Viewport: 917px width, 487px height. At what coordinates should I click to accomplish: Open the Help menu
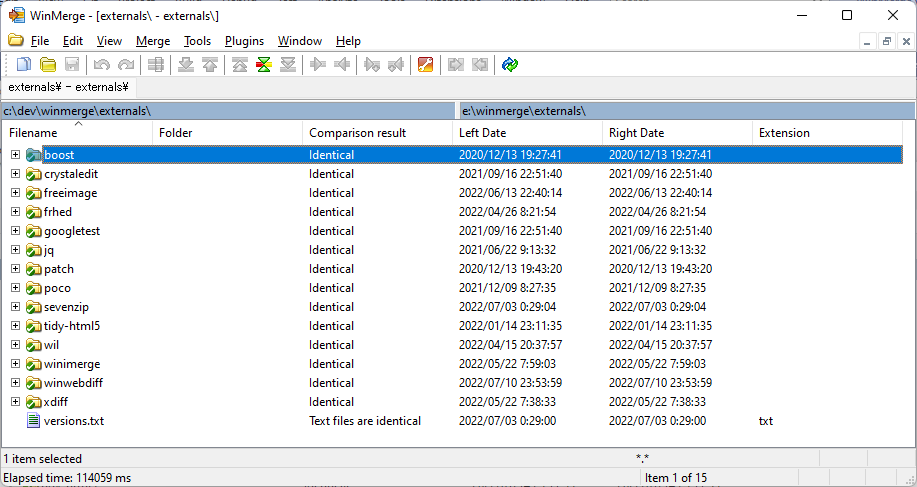(349, 41)
